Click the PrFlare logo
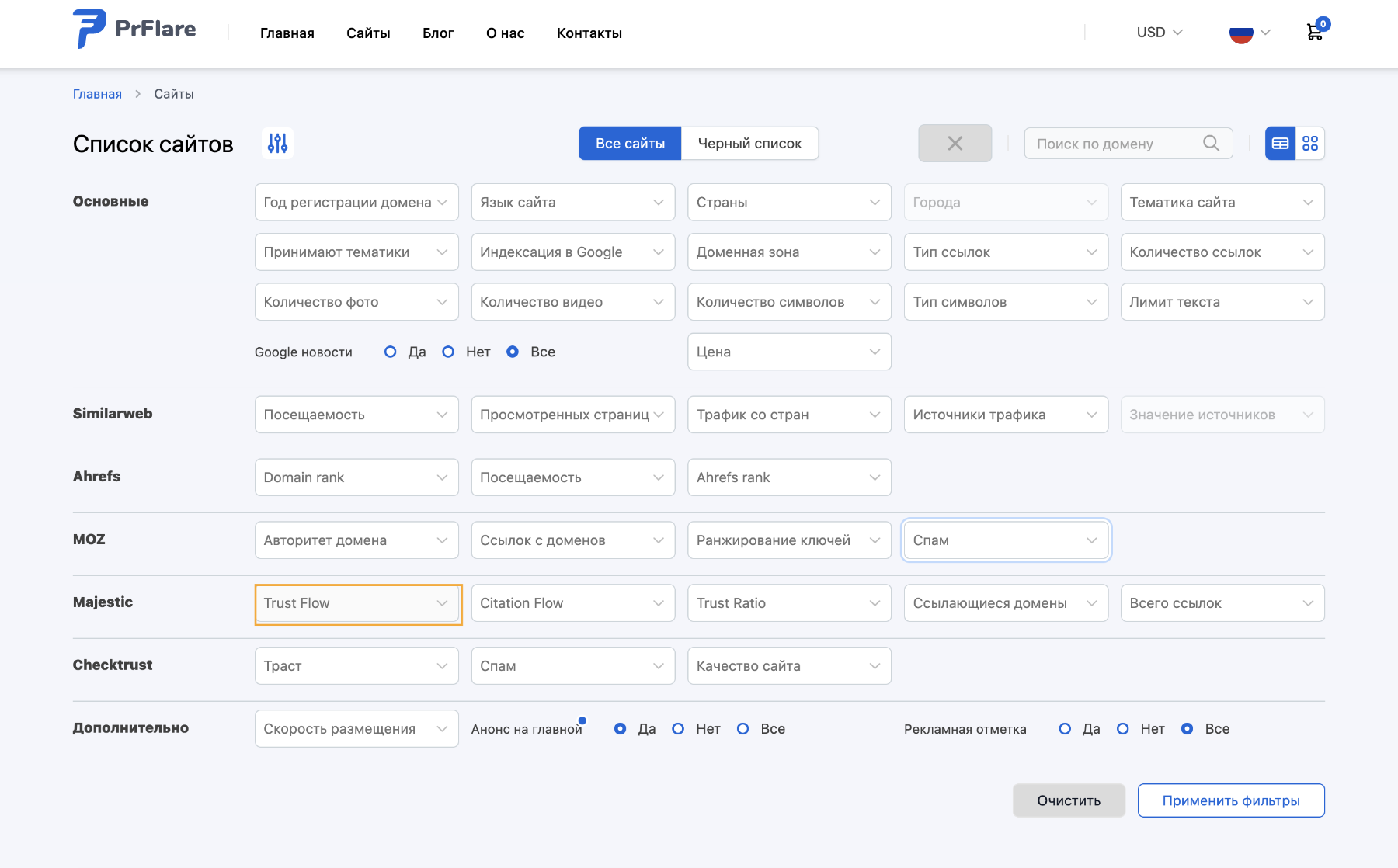The image size is (1398, 868). pyautogui.click(x=134, y=30)
